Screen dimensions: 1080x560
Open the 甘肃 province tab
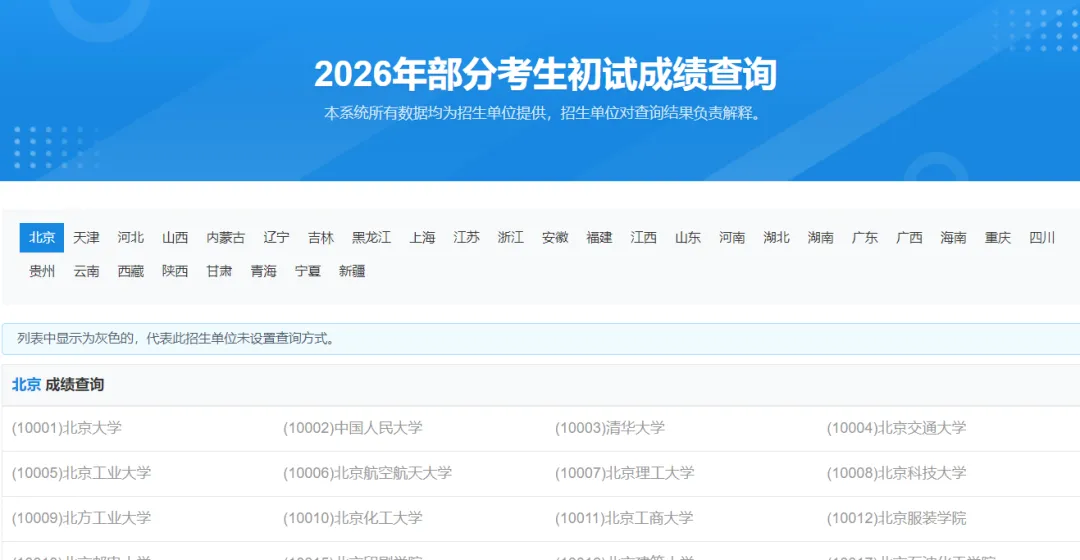point(219,271)
